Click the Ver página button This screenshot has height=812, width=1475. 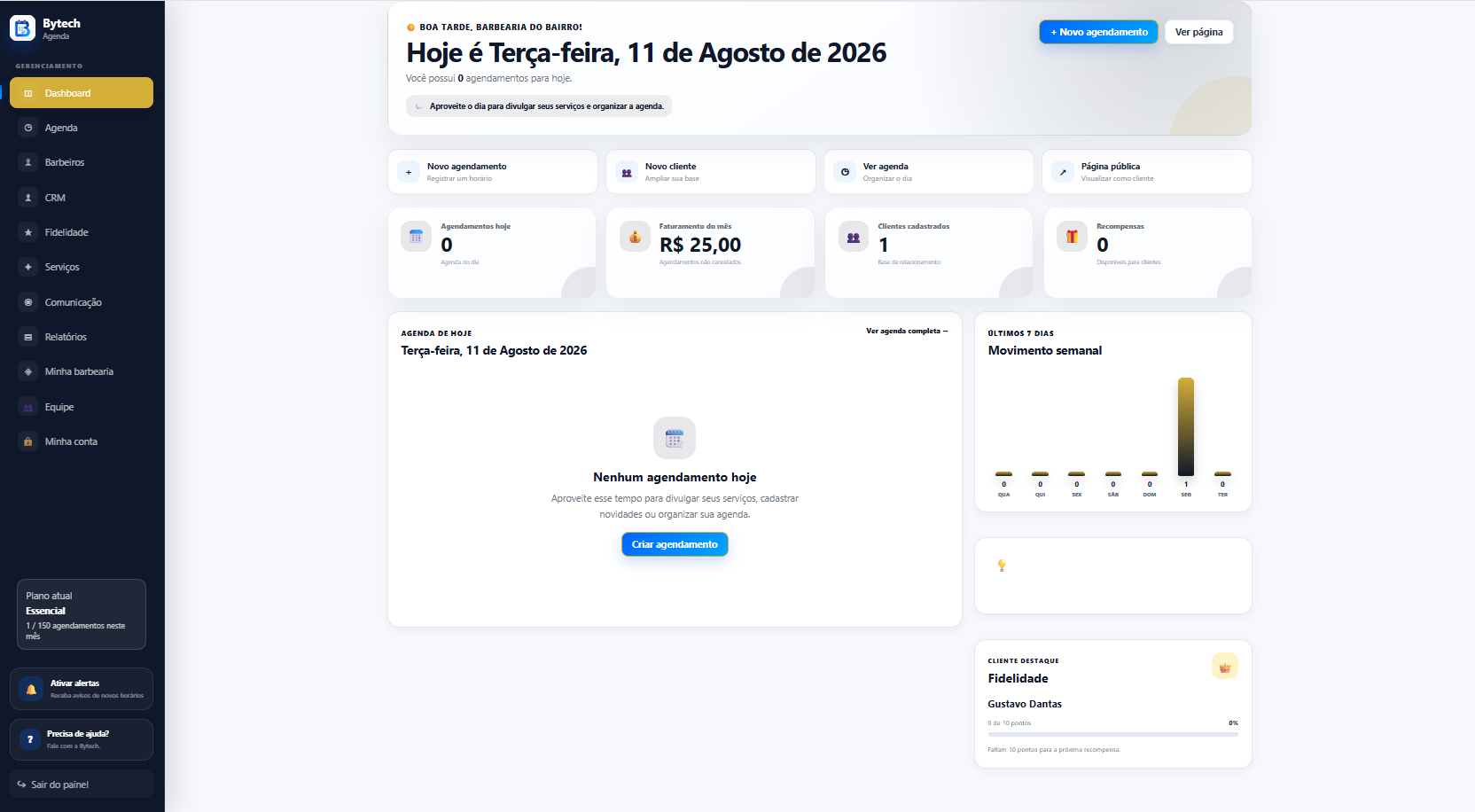[x=1198, y=32]
